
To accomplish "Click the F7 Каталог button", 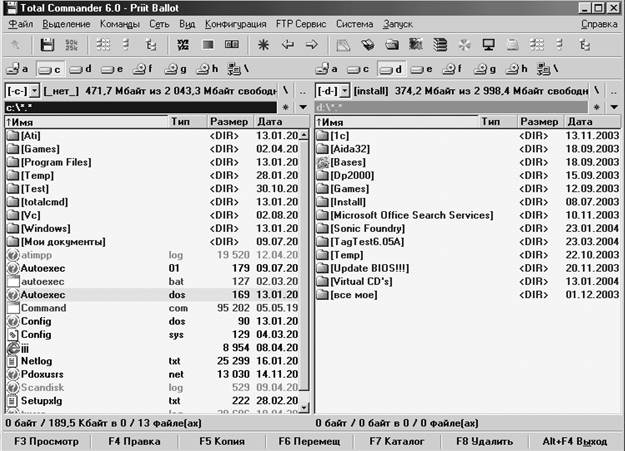I will pos(397,441).
